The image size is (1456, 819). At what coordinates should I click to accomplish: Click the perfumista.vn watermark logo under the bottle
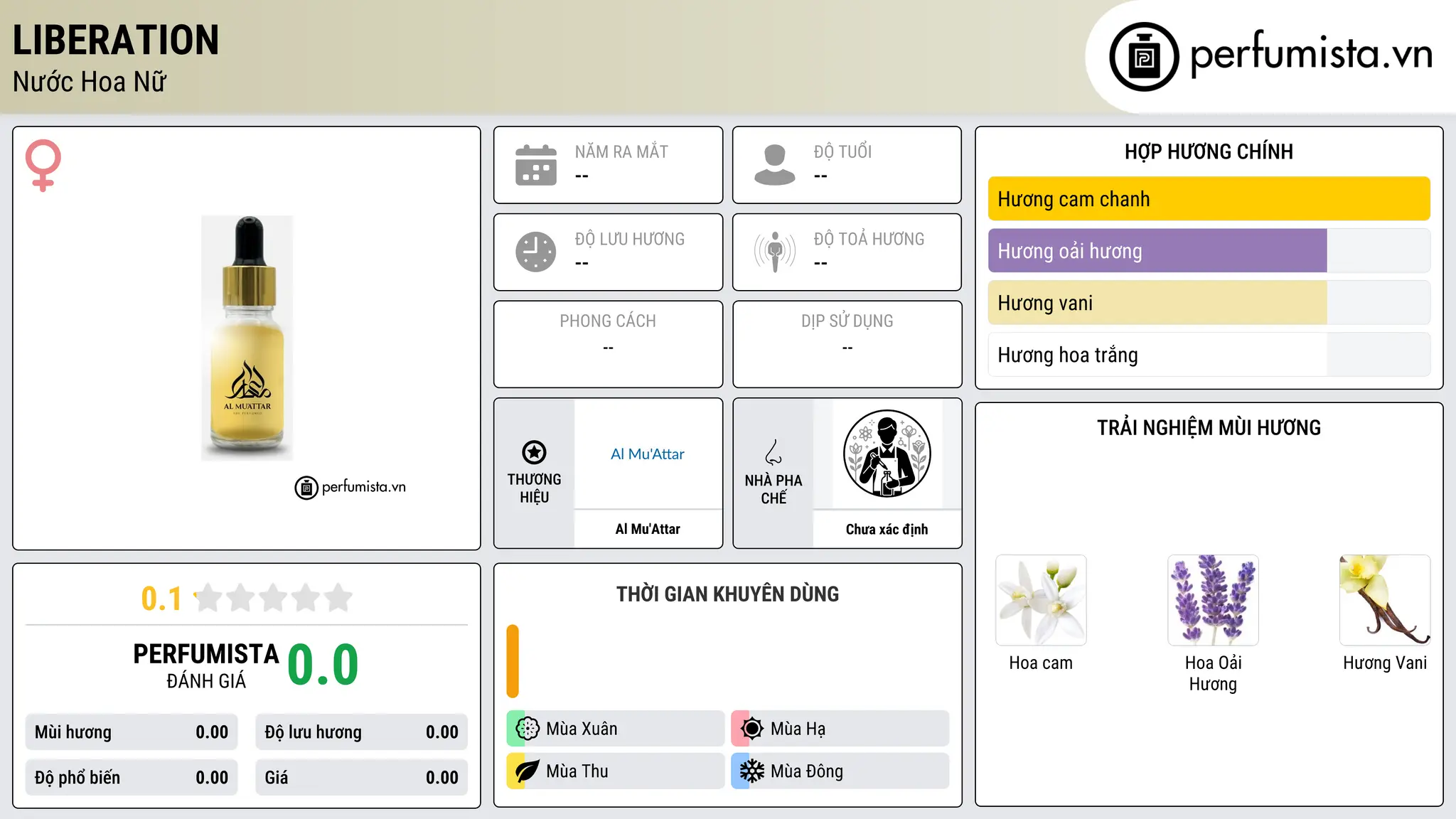(350, 488)
